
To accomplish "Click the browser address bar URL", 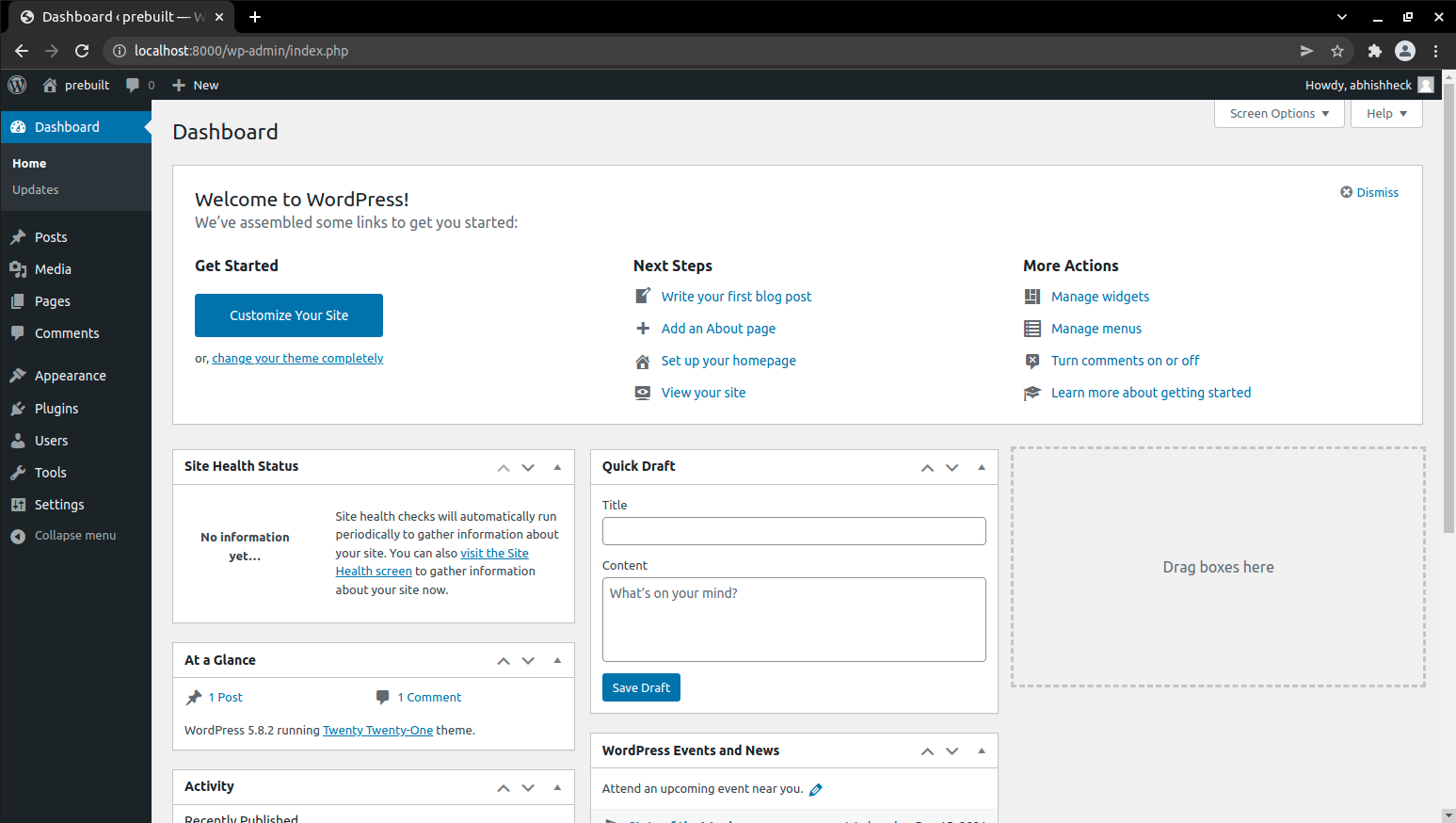I will (241, 51).
